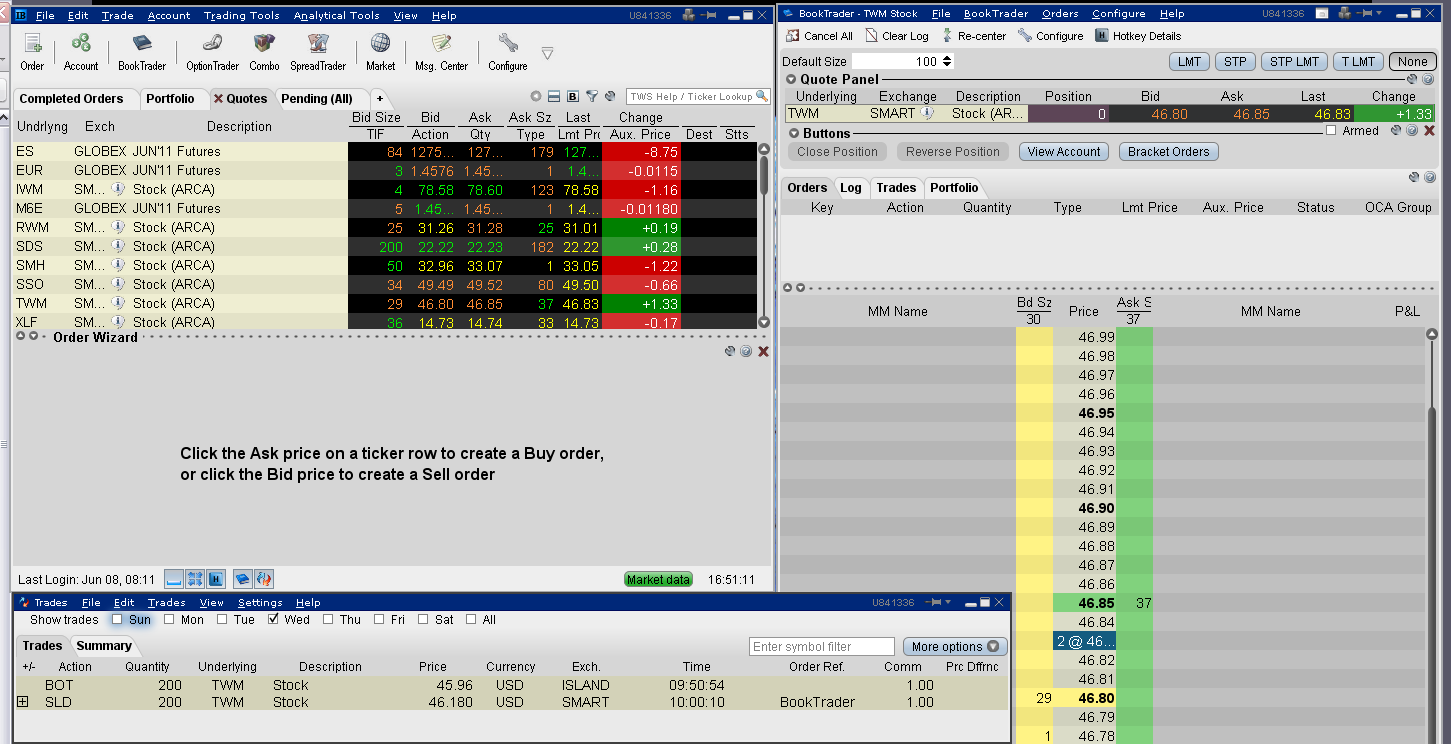Toggle the All show-trades checkbox
The image size is (1451, 744).
pos(472,619)
